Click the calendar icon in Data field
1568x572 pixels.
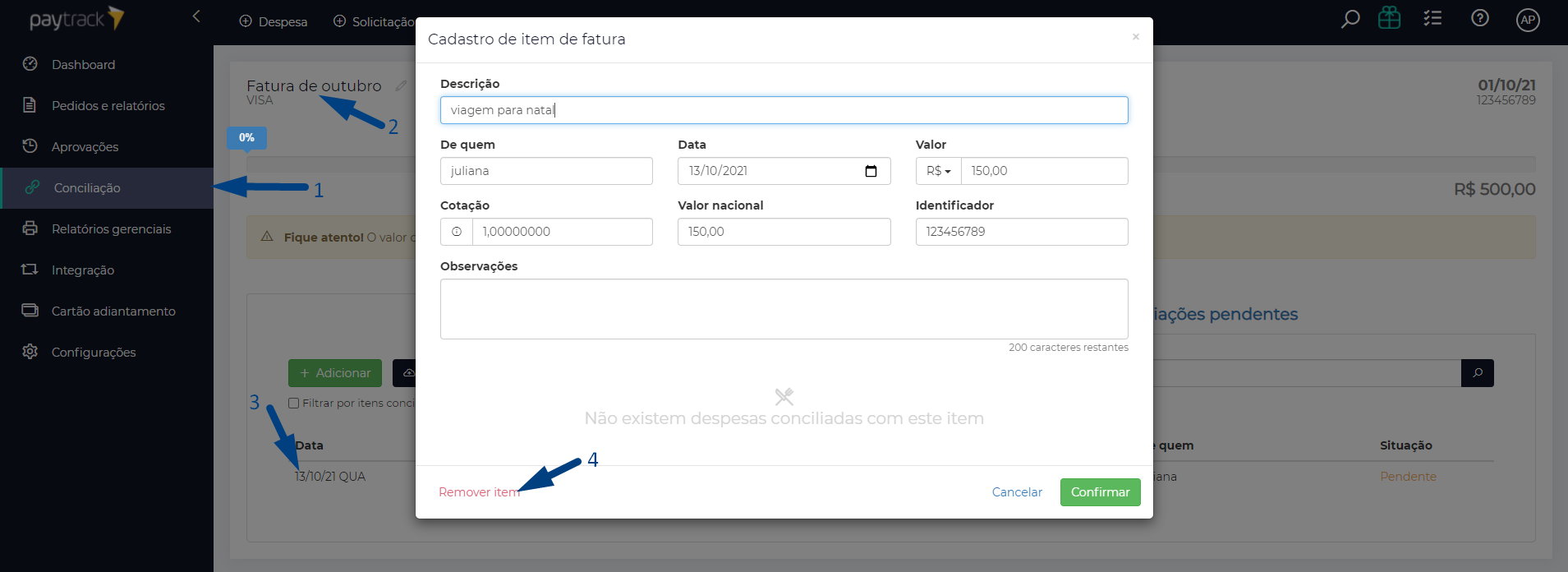(871, 171)
